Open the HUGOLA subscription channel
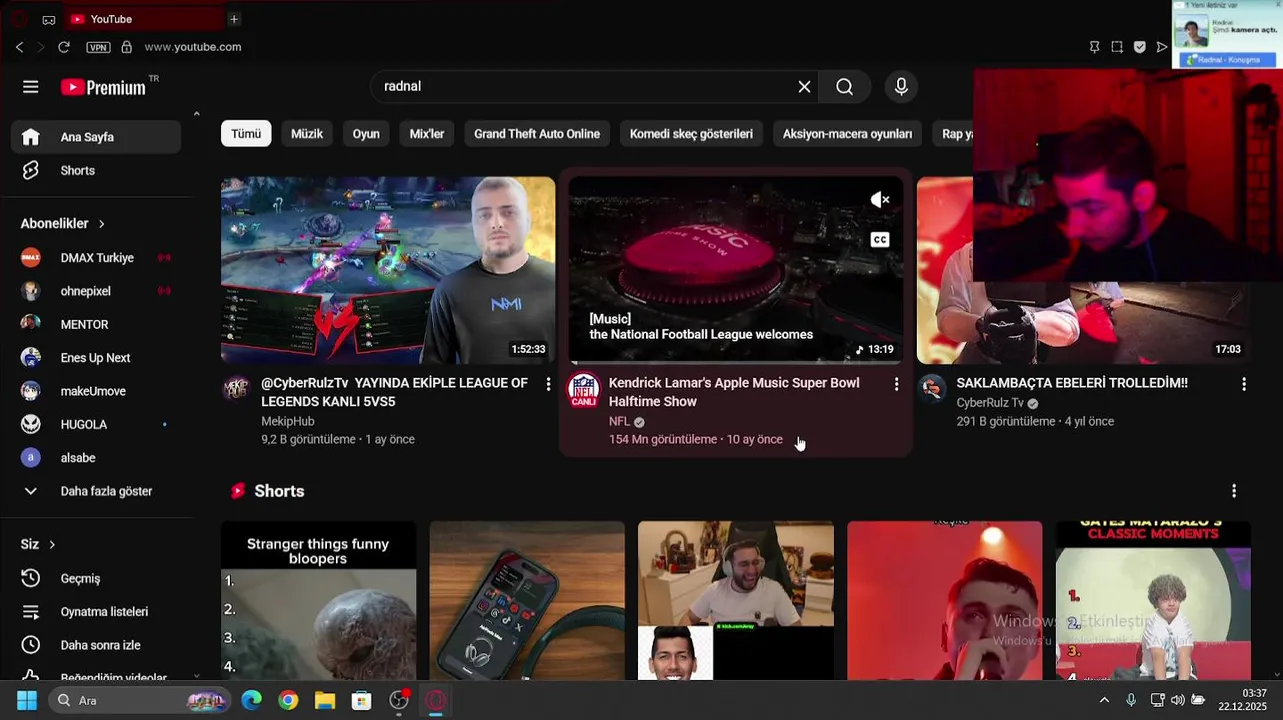Screen dimensions: 1283x720 pos(96,425)
